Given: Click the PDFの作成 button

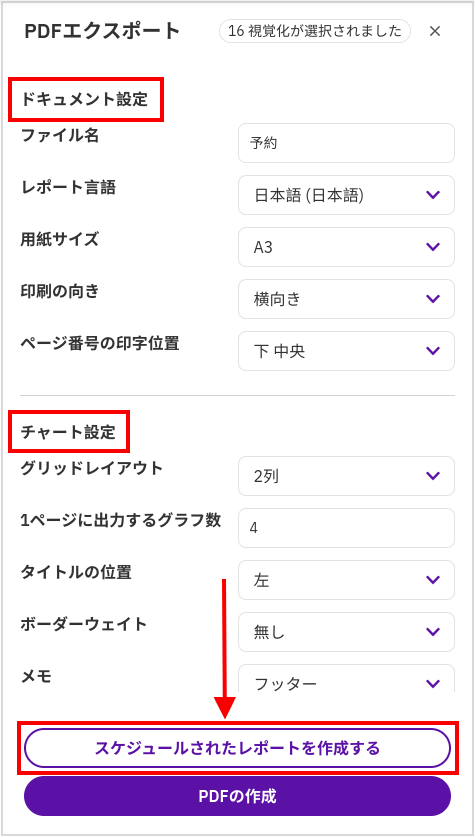Looking at the screenshot, I should tap(238, 796).
